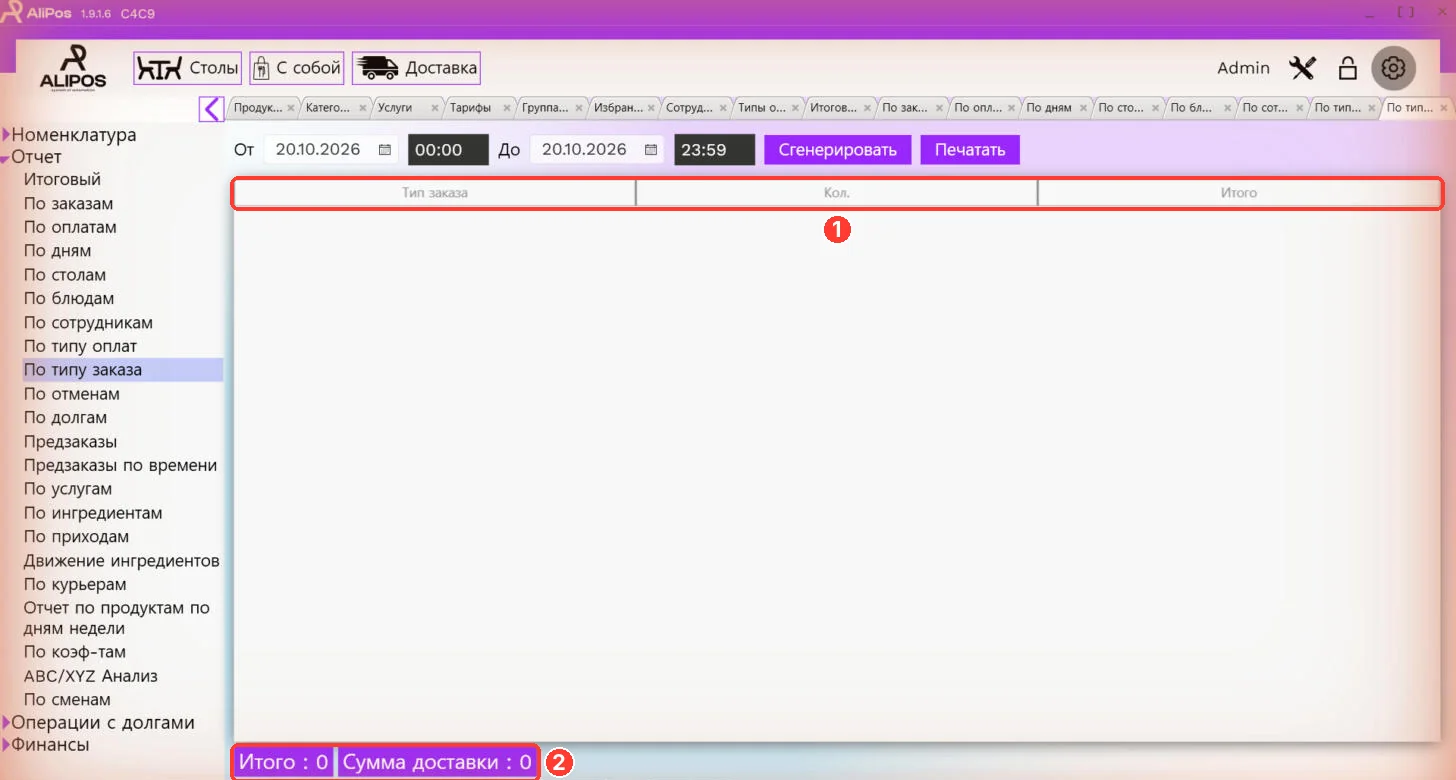
Task: Open Предзаказы по времени report
Action: click(120, 466)
